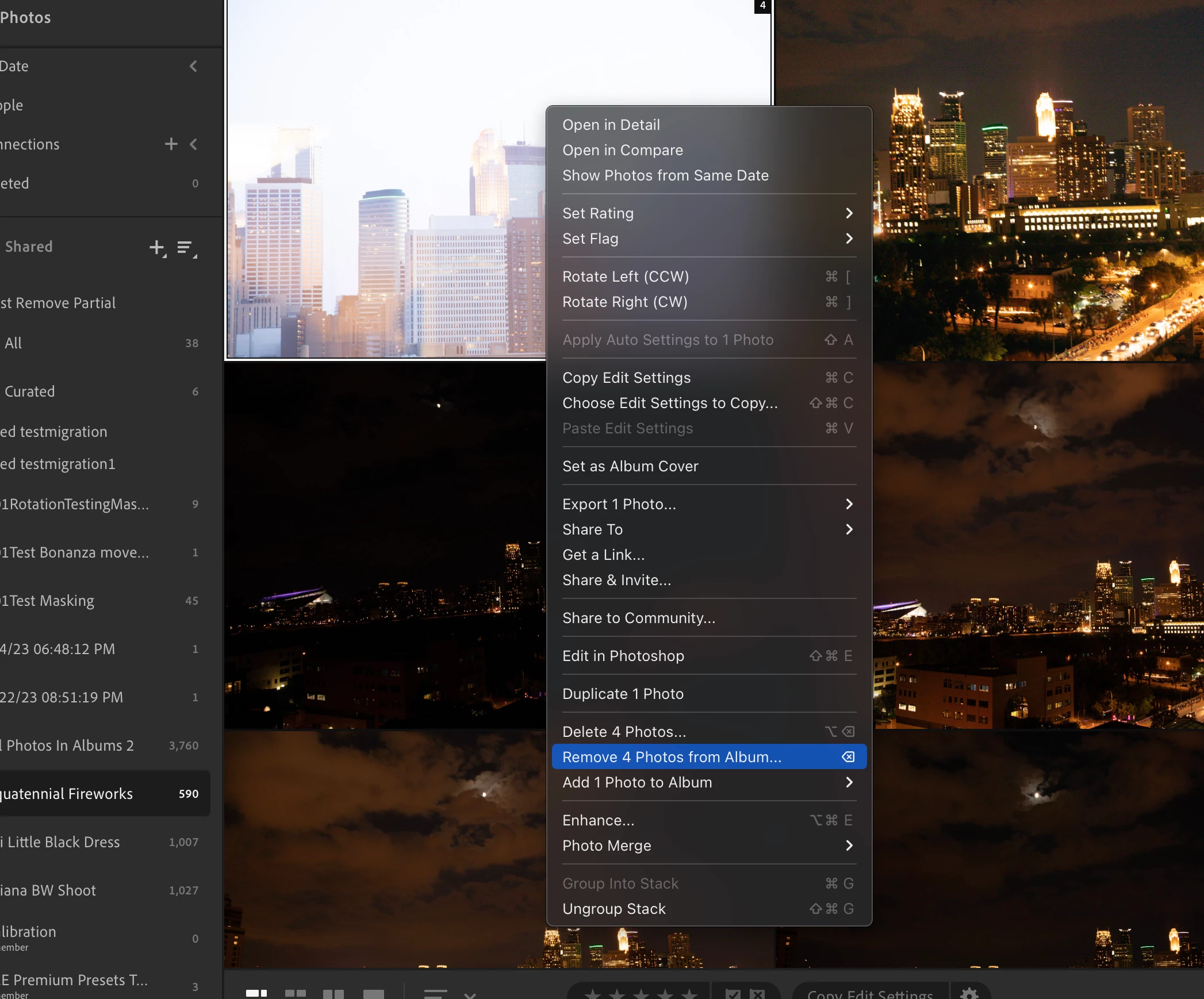Click the add shared album plus icon

(157, 247)
